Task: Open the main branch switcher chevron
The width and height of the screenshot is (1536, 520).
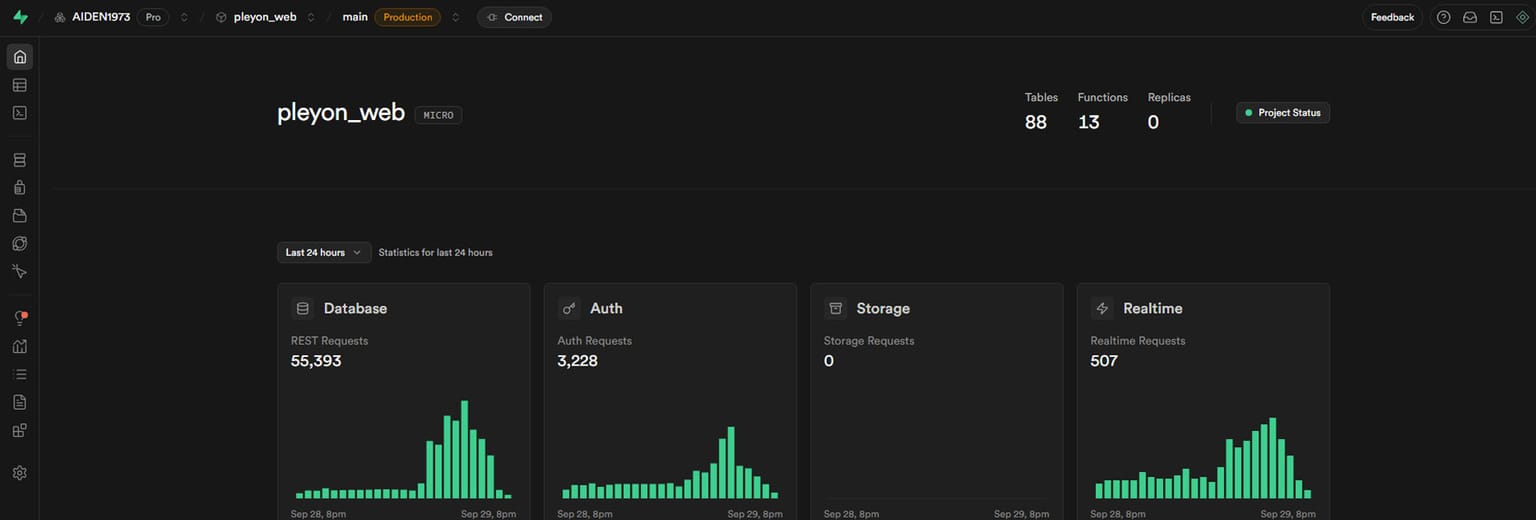Action: (456, 17)
